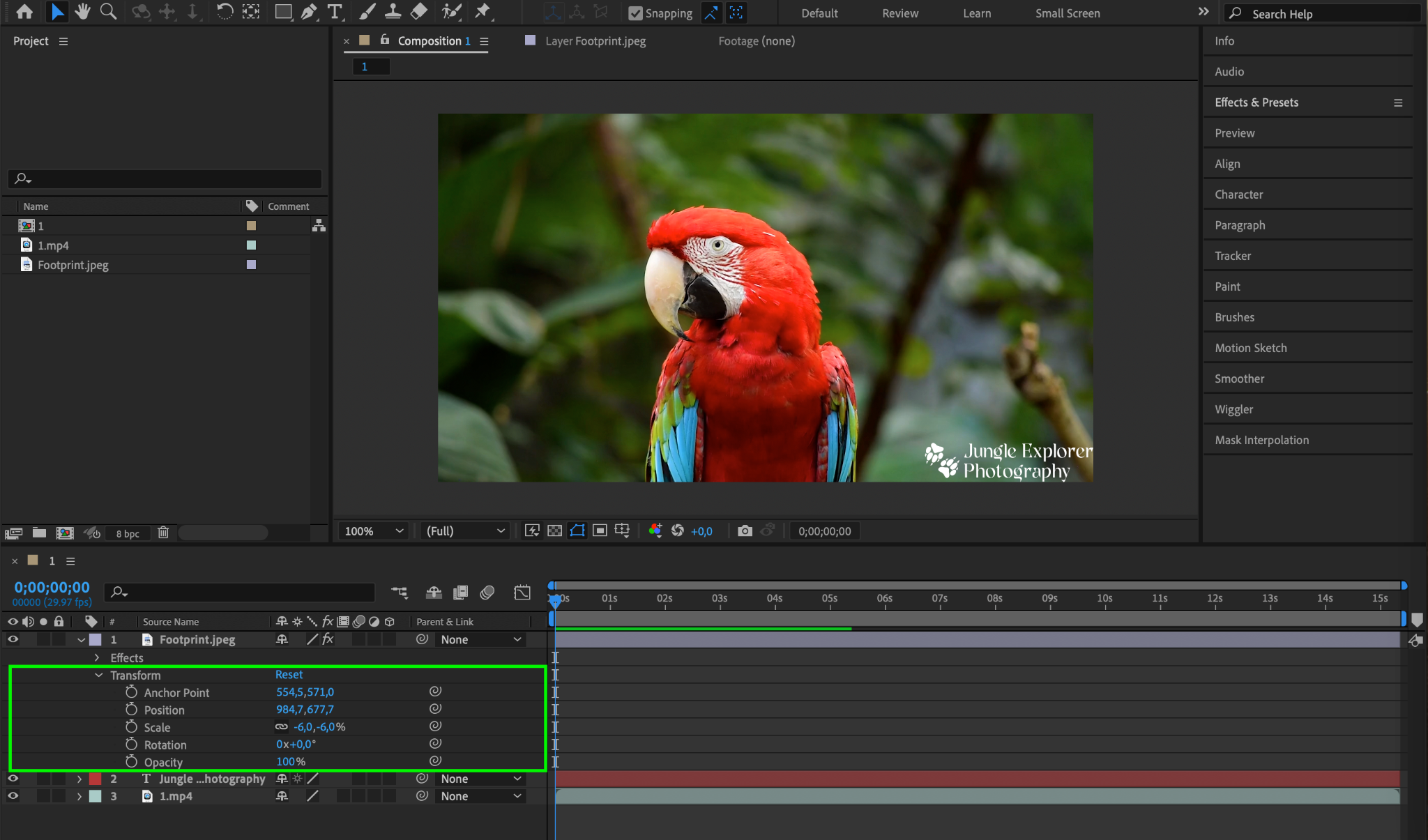
Task: Select the Type tool
Action: coord(335,12)
